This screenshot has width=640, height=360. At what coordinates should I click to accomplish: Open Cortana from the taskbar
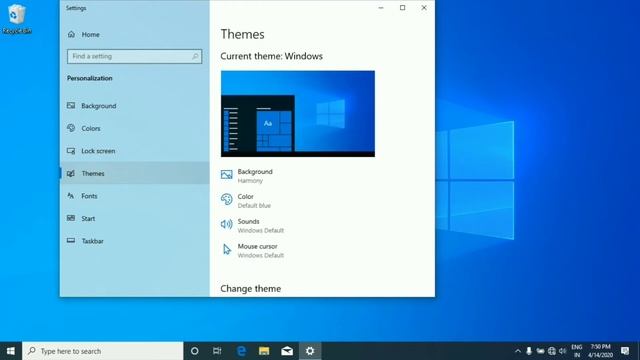click(x=195, y=351)
